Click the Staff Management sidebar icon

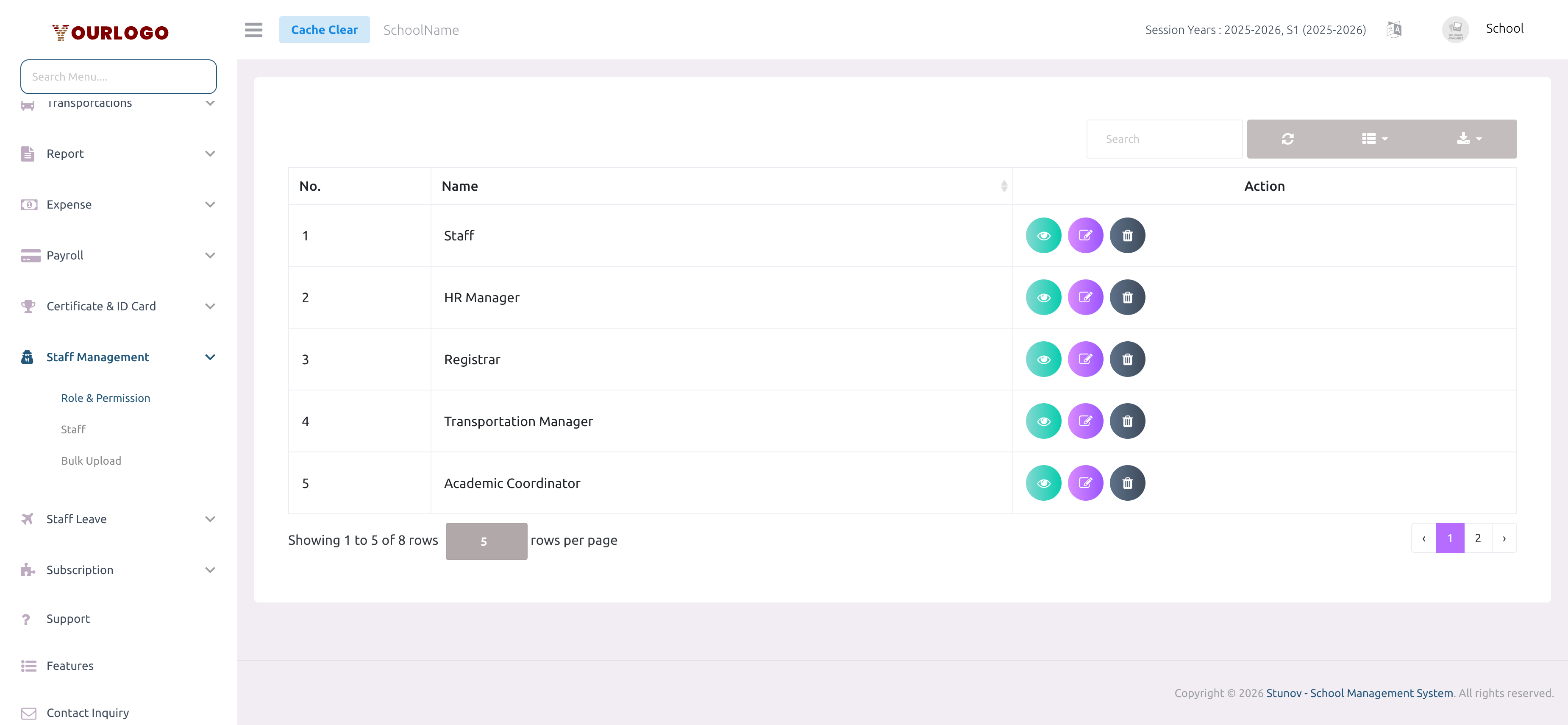coord(27,357)
